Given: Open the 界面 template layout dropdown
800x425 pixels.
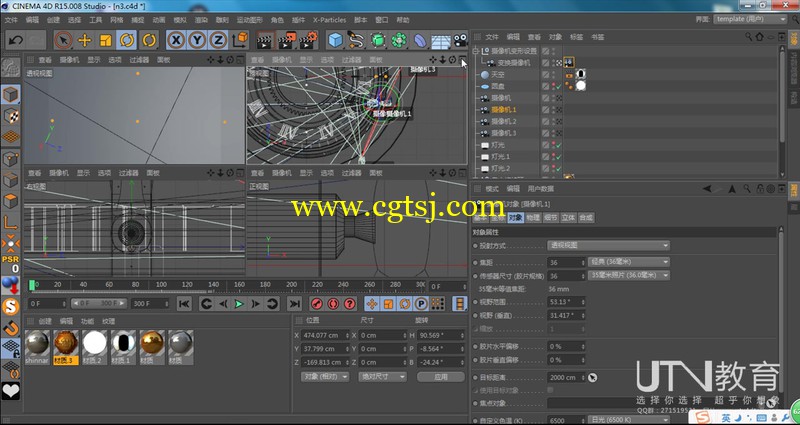Looking at the screenshot, I should click(750, 19).
